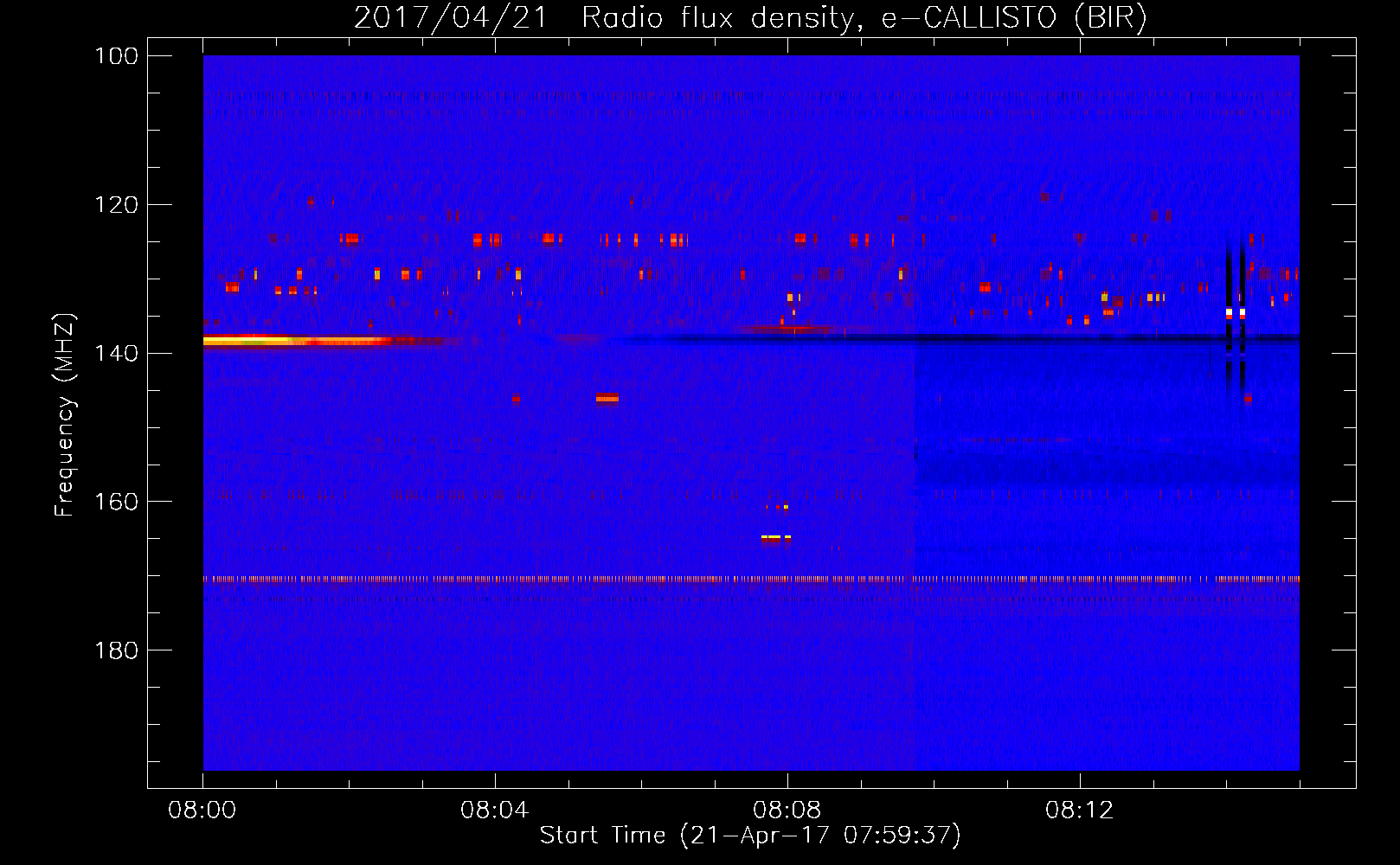Click the bright yellow burst near 165 MHz at 08:08
Screen dimensions: 1400x865
pyautogui.click(x=776, y=537)
